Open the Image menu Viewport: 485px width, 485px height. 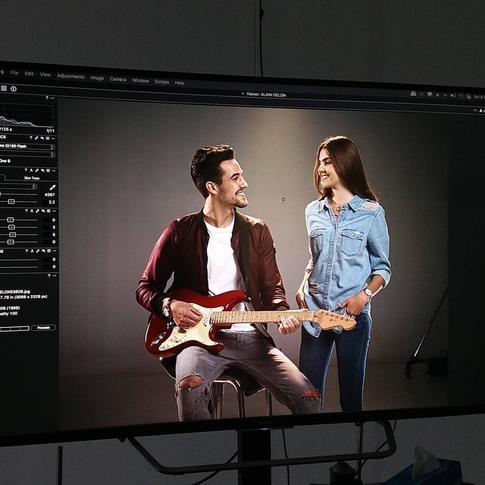click(97, 78)
